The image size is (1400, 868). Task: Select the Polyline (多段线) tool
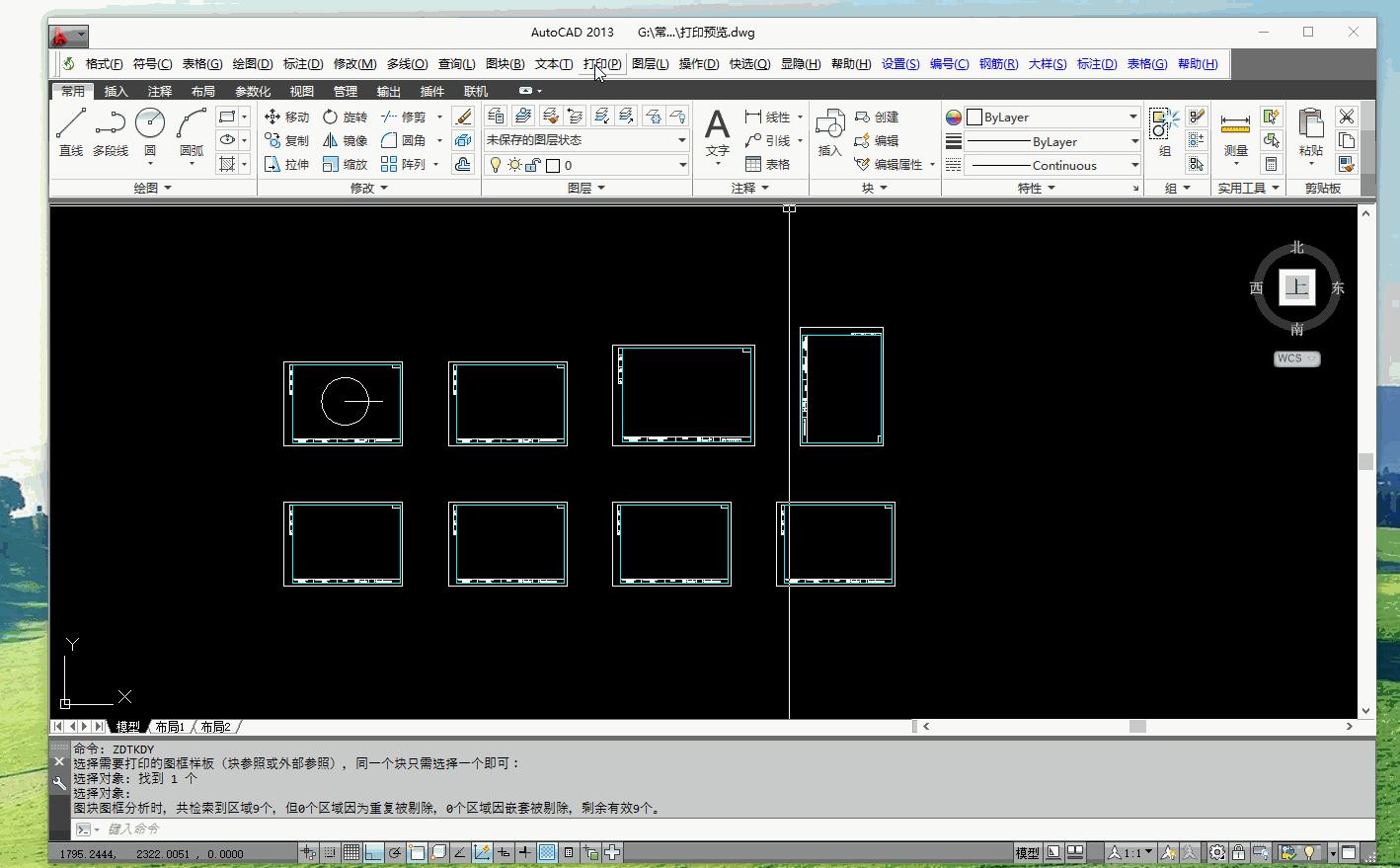pyautogui.click(x=111, y=133)
